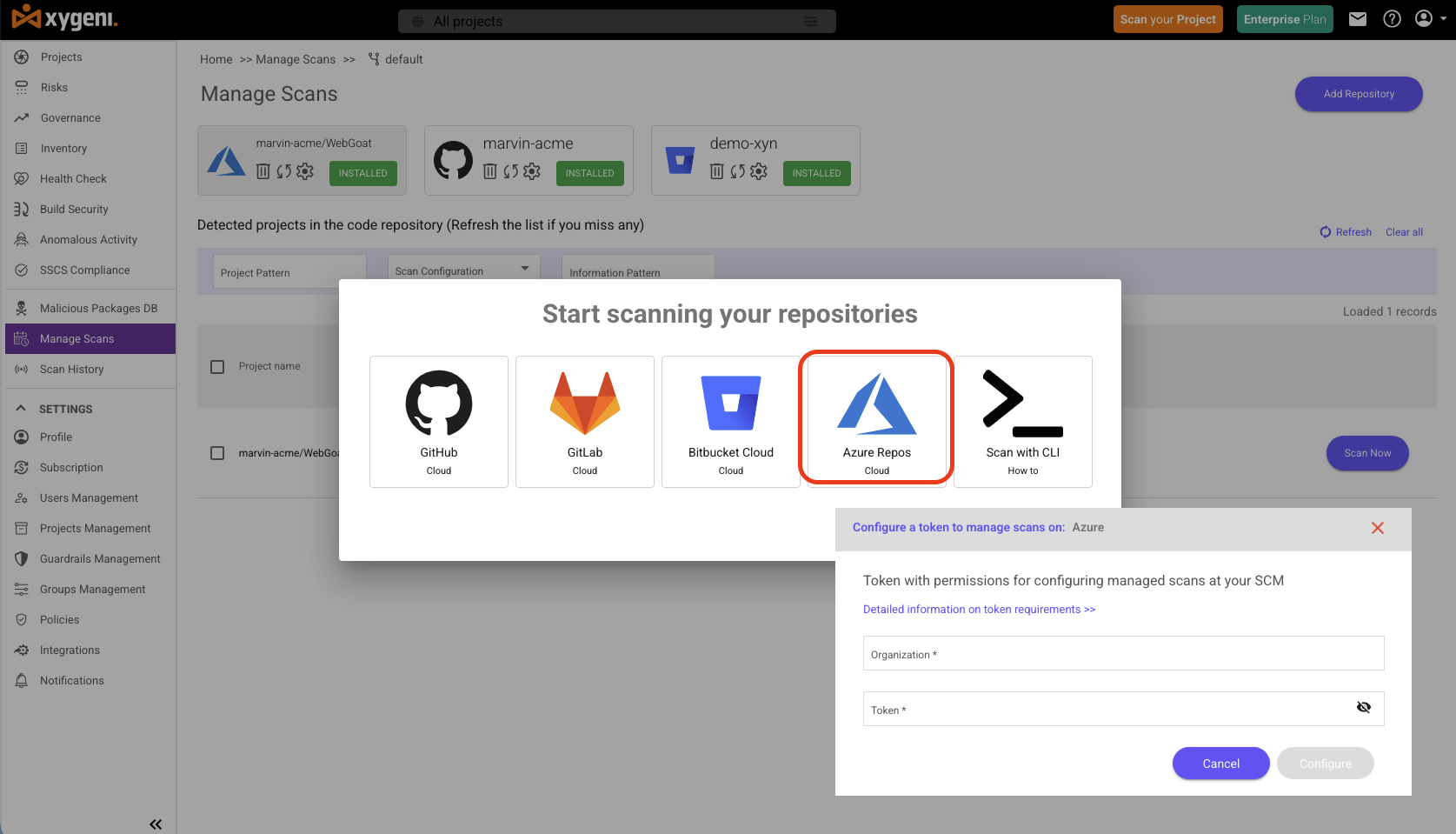This screenshot has width=1456, height=834.
Task: Toggle Token field visibility eye icon
Action: 1363,708
